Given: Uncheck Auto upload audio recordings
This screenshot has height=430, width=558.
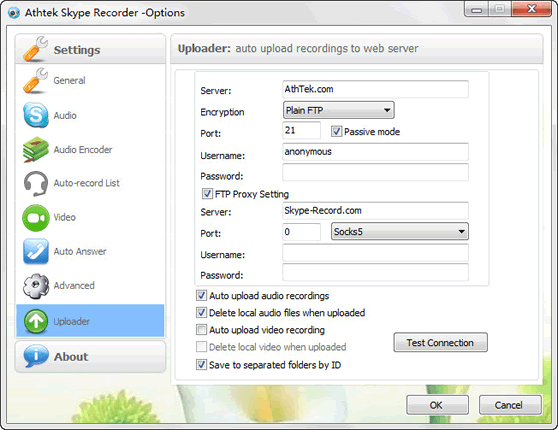Looking at the screenshot, I should (201, 295).
